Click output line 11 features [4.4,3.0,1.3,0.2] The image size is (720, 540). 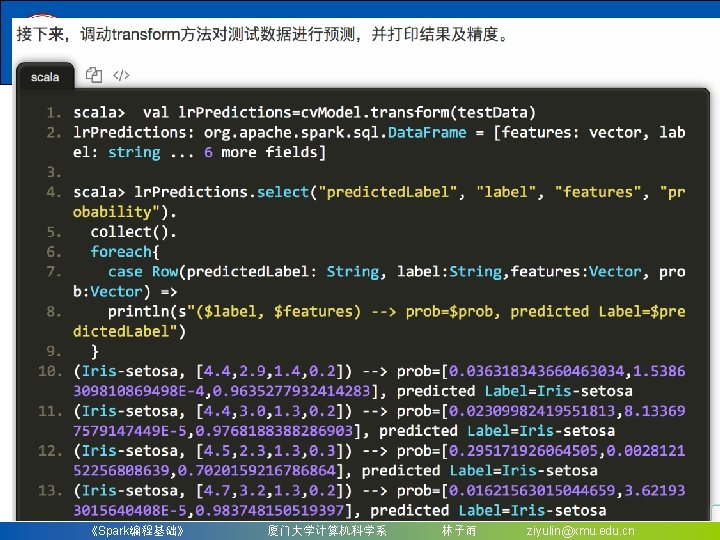[270, 411]
